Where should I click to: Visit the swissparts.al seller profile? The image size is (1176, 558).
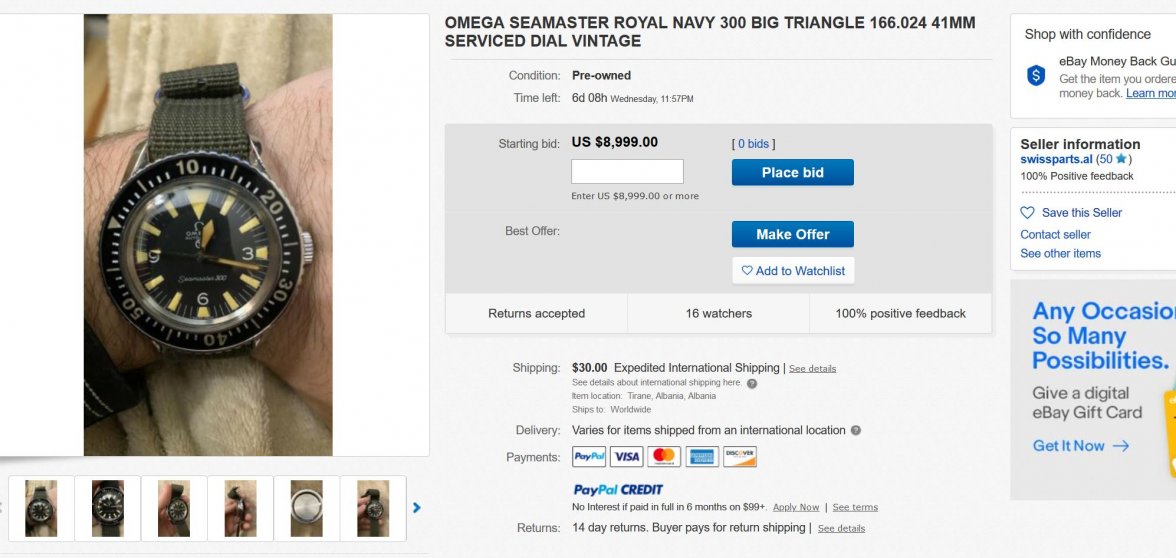1056,159
